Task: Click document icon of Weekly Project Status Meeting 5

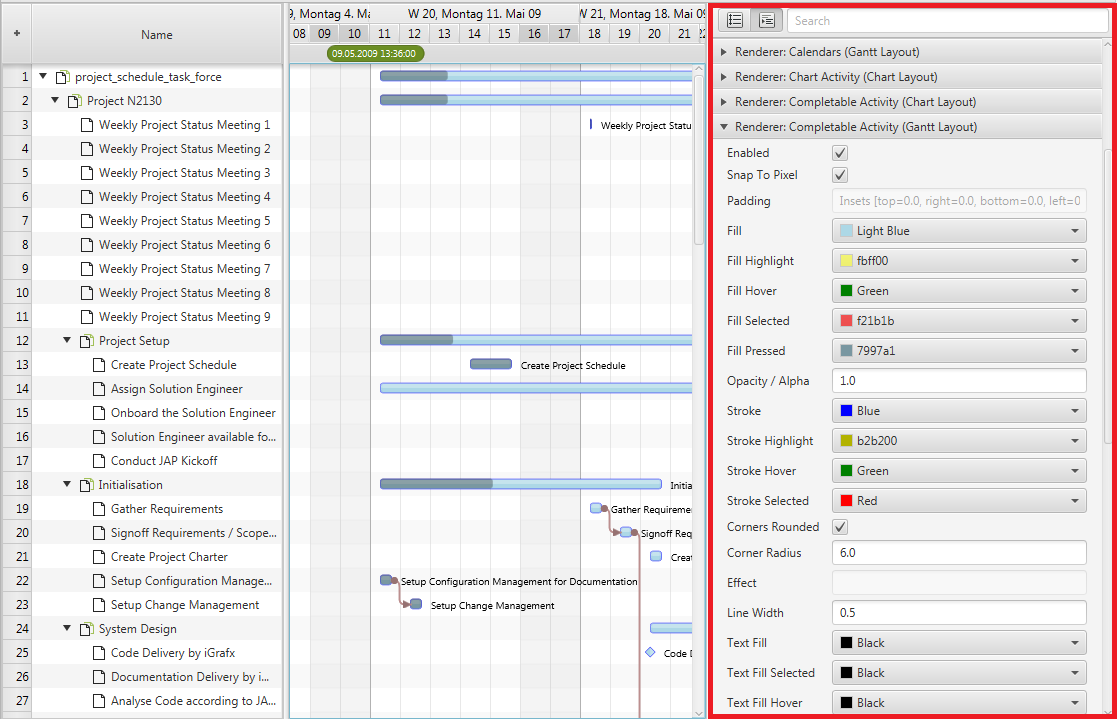Action: (x=87, y=221)
